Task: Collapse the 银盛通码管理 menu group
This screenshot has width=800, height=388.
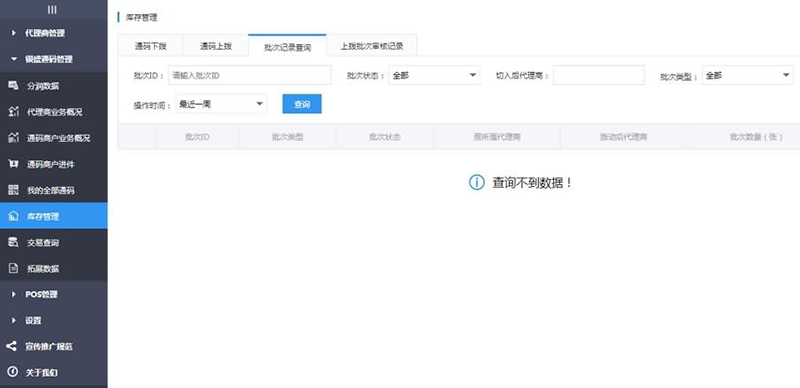Action: (54, 59)
